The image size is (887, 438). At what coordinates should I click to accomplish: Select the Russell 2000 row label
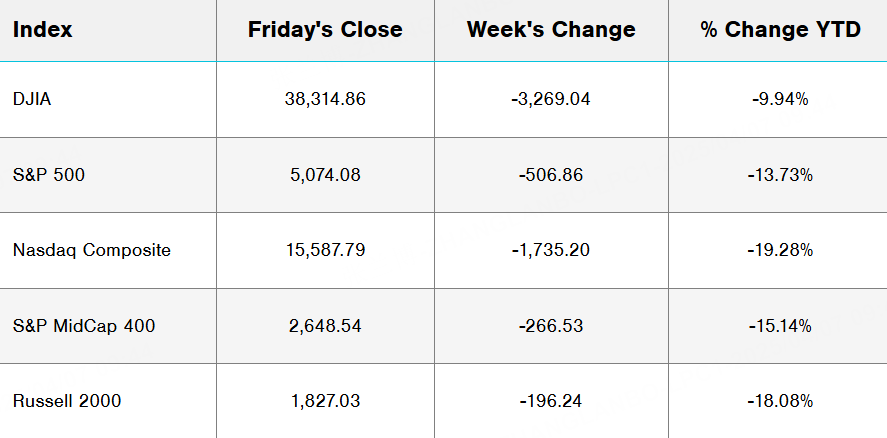[67, 401]
